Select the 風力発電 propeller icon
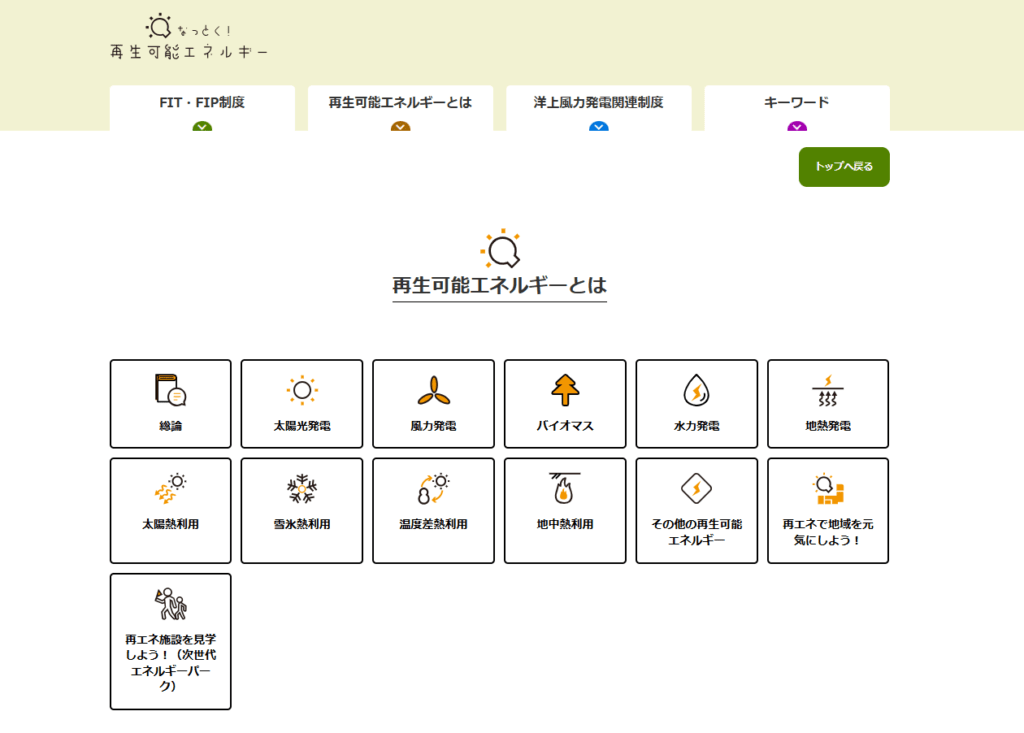Screen dimensions: 1024x733 pos(433,389)
